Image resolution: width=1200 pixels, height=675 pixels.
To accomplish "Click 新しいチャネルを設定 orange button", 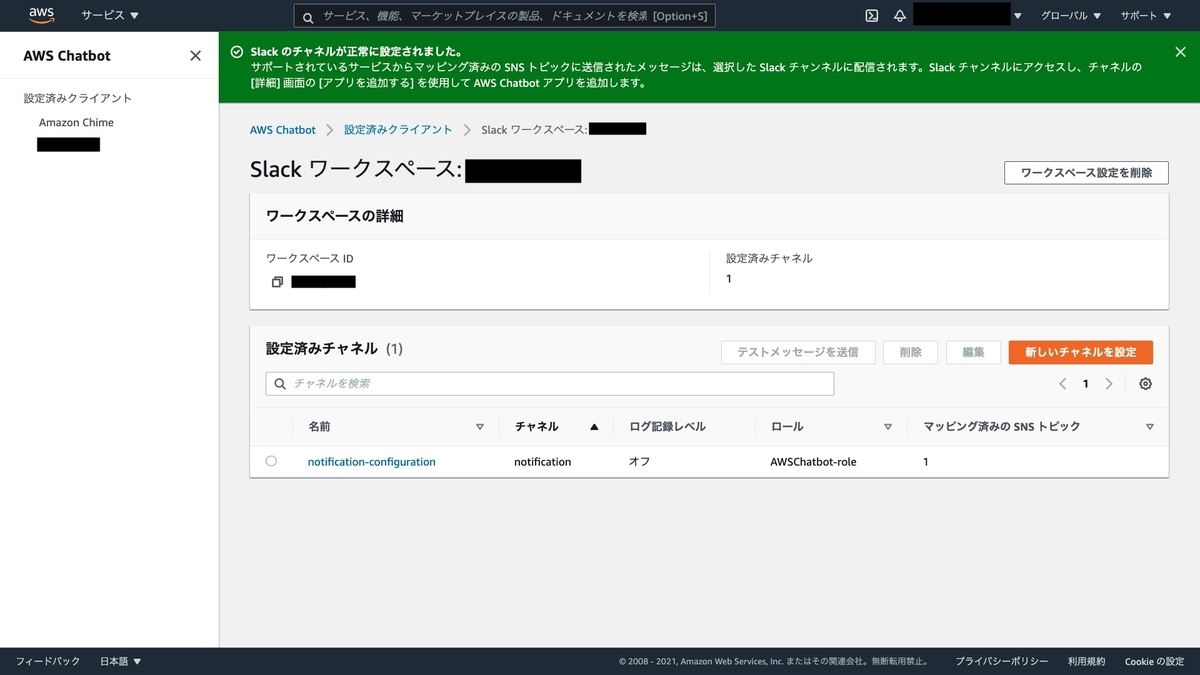I will coord(1081,352).
